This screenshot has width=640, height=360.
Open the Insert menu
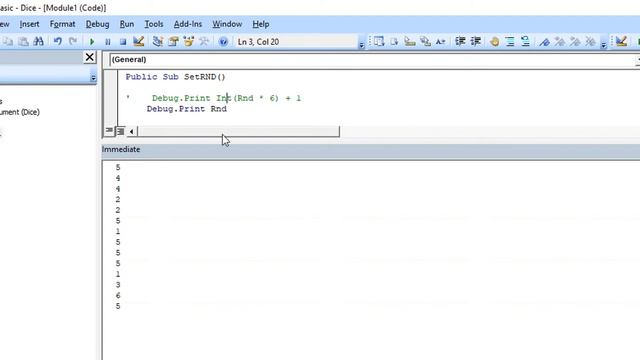[29, 24]
